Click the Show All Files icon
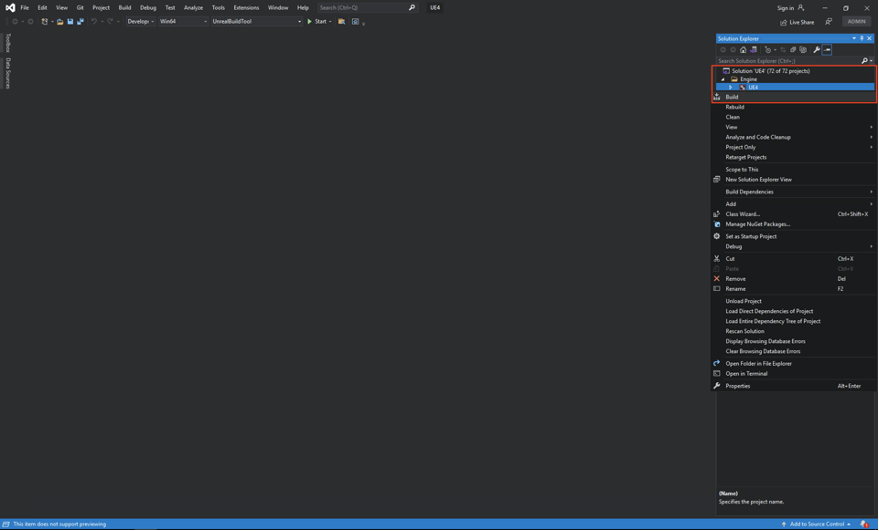 [x=803, y=50]
